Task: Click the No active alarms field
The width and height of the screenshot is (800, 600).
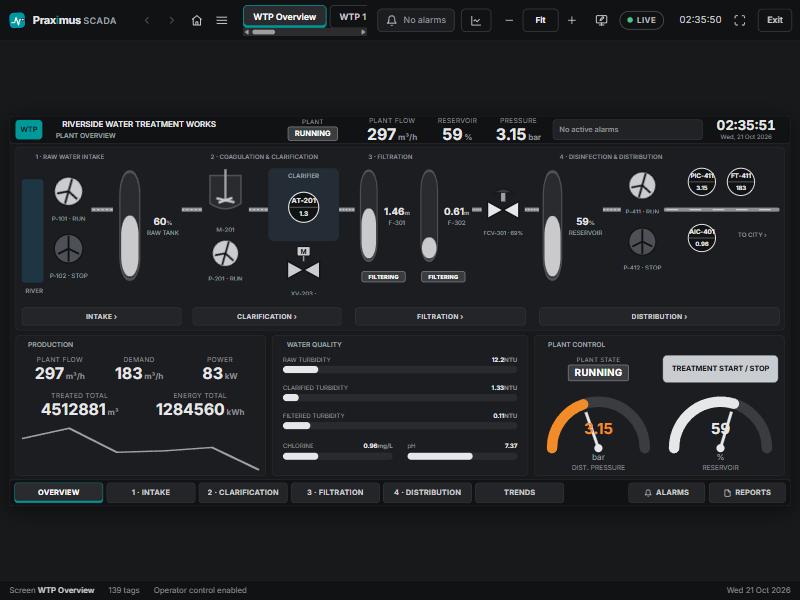Action: 628,130
